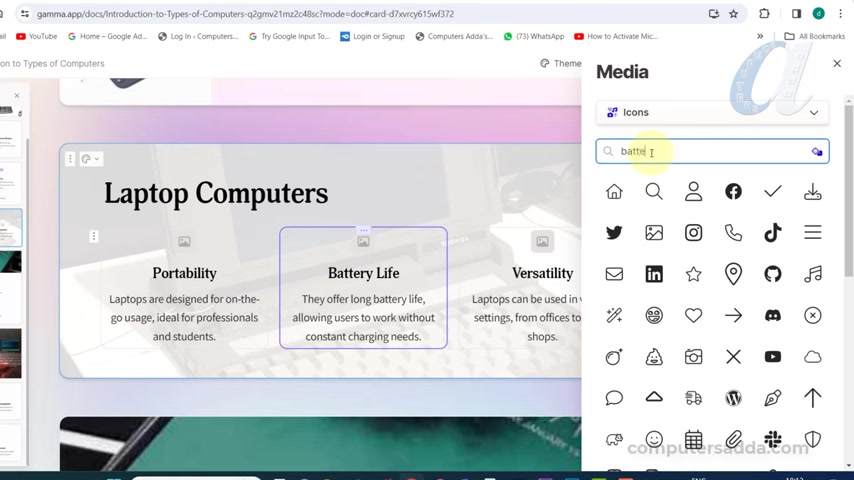Viewport: 854px width, 480px height.
Task: Pick the YouTube logo icon
Action: pyautogui.click(x=773, y=357)
